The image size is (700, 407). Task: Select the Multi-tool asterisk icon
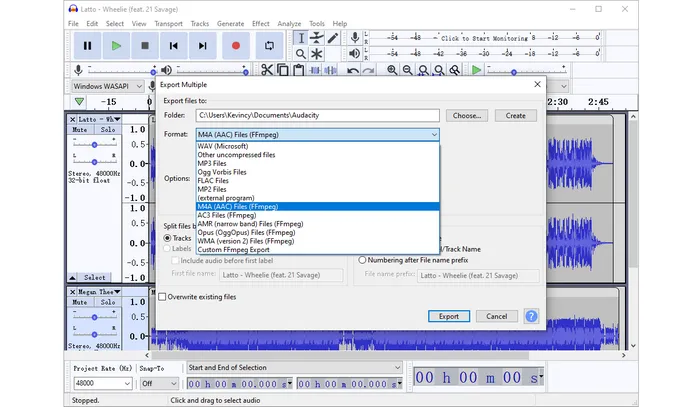point(317,54)
